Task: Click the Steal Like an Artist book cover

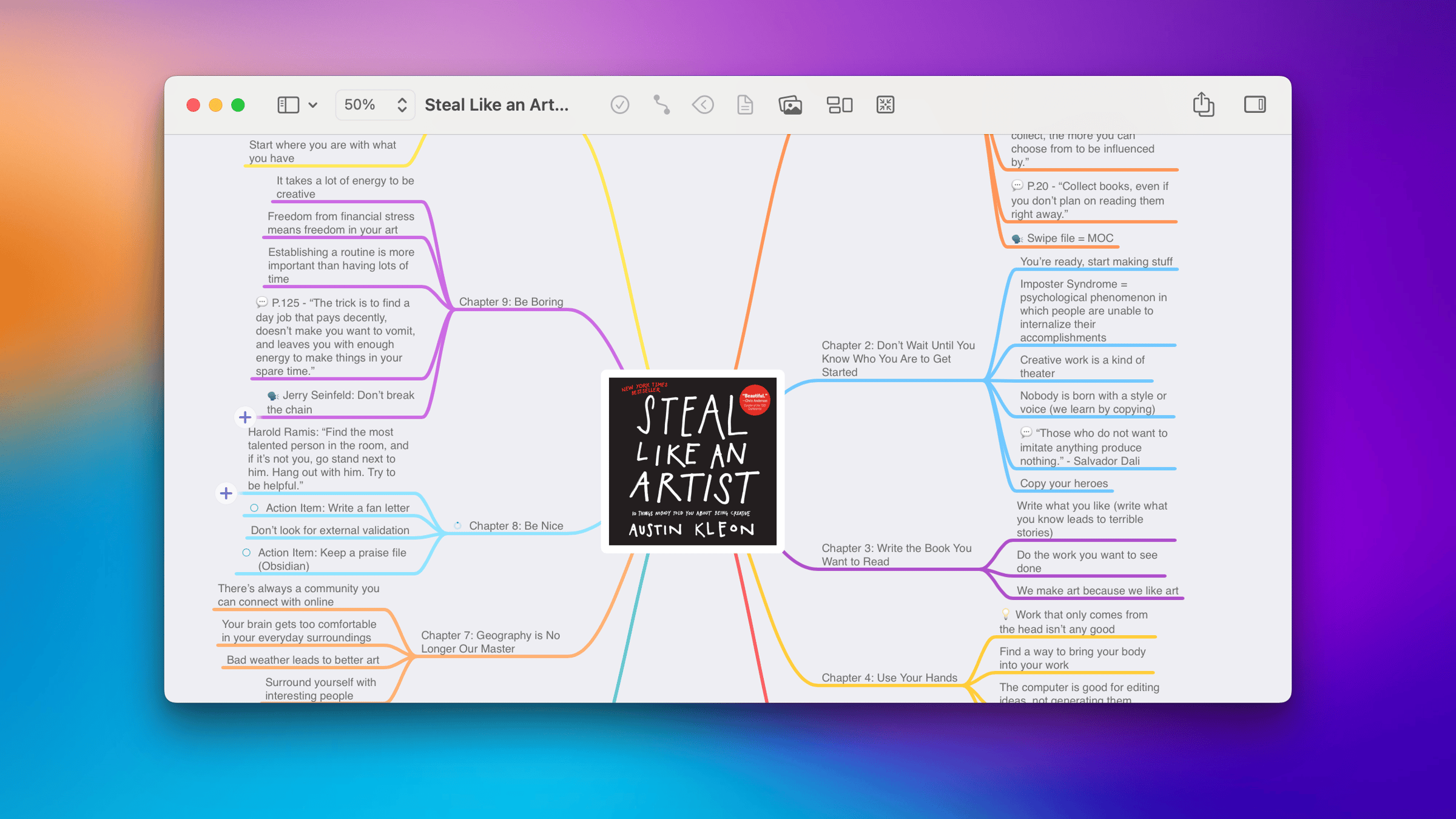Action: [x=692, y=461]
